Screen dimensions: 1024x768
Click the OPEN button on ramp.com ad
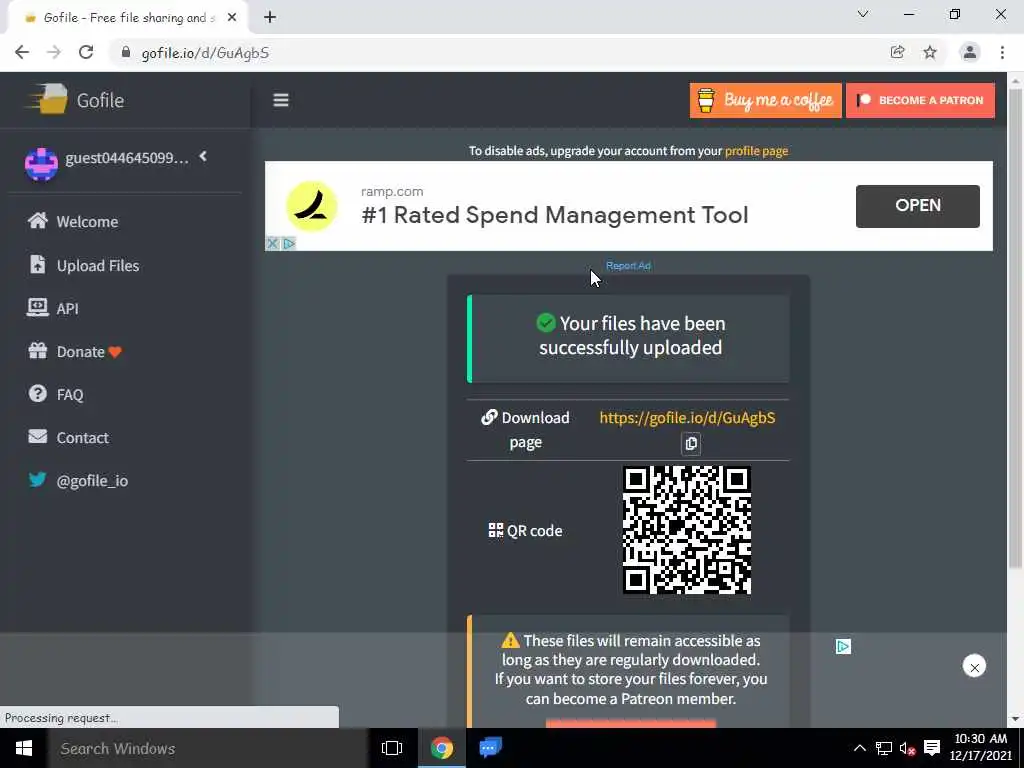(x=918, y=206)
